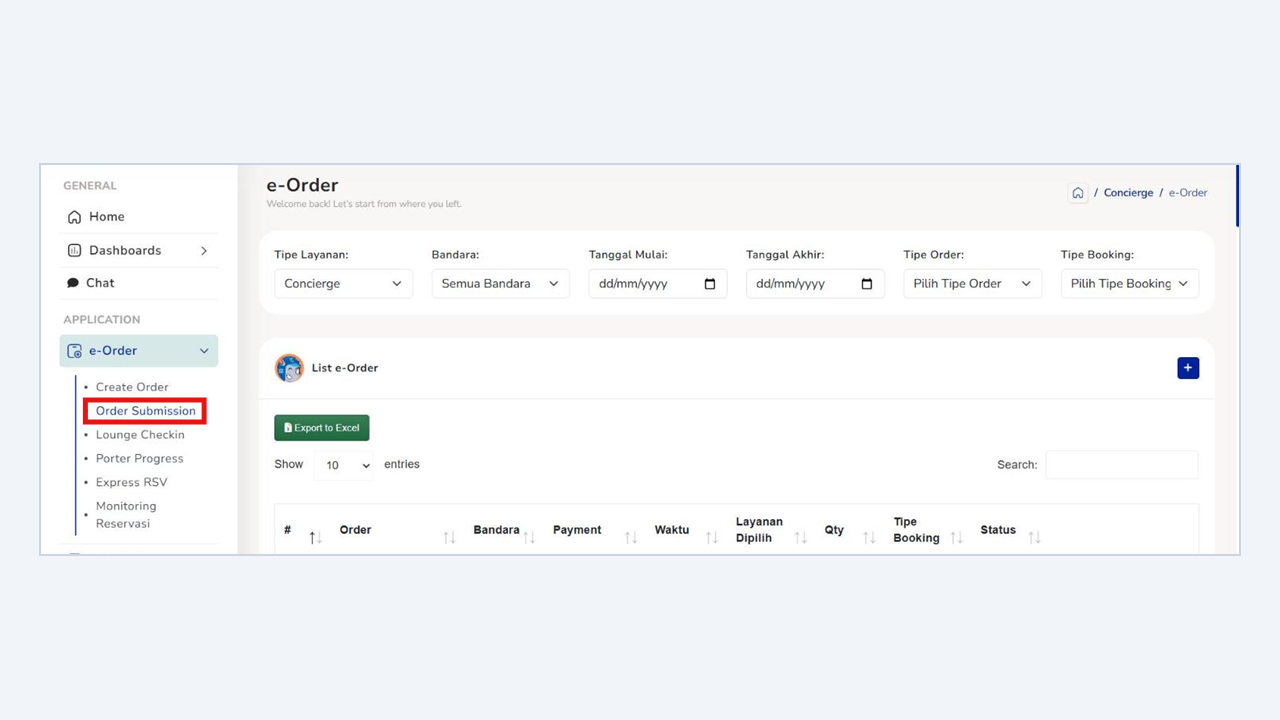Sort table by Status column arrows
Viewport: 1280px width, 720px height.
pos(1035,538)
